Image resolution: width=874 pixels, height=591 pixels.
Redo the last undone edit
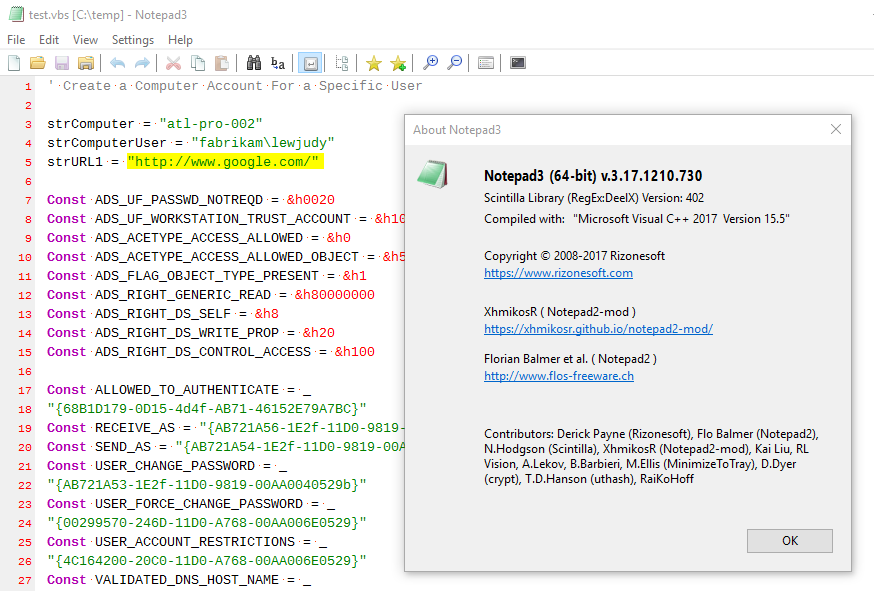tap(141, 62)
